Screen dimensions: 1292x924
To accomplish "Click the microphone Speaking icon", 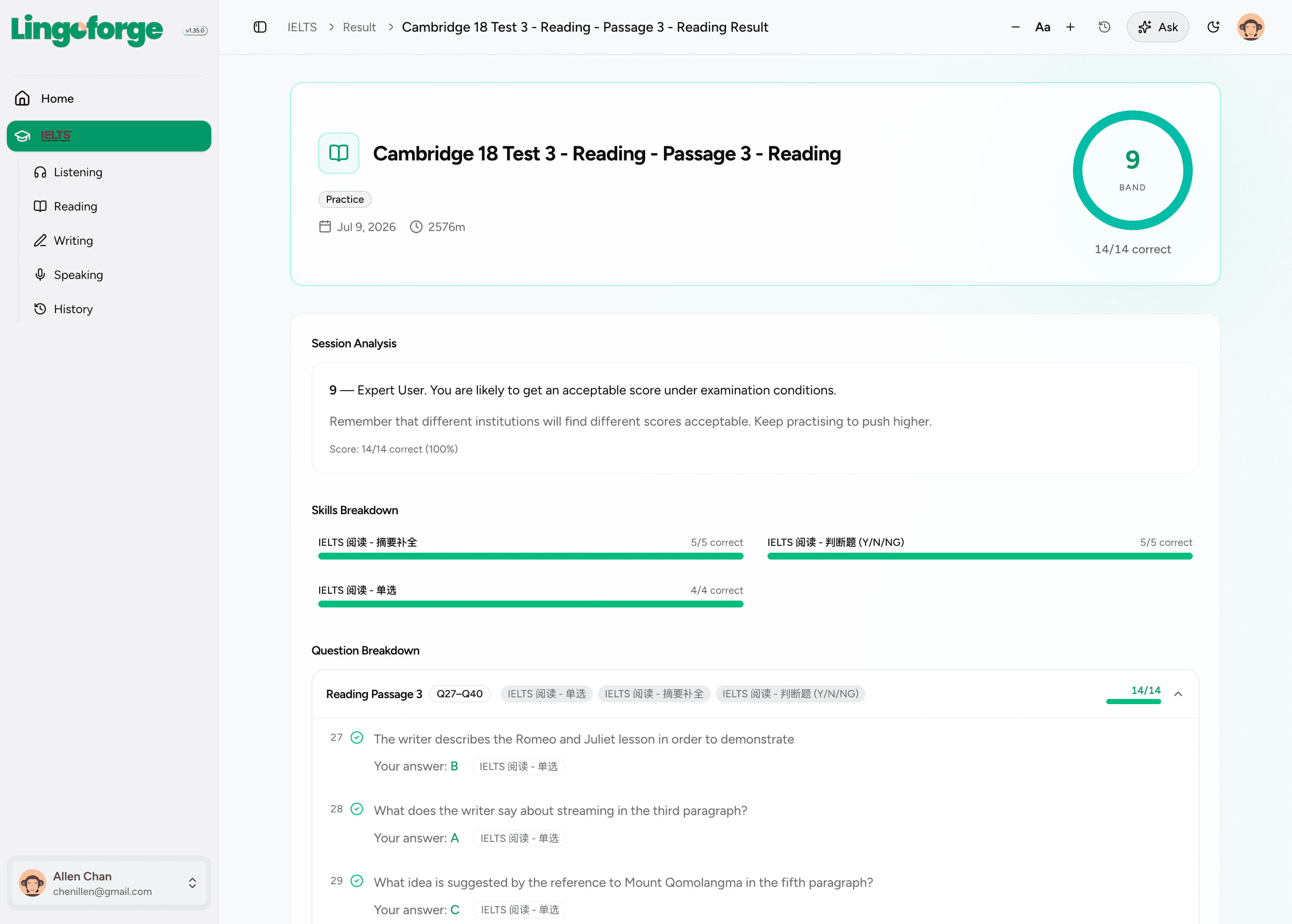I will coord(40,275).
